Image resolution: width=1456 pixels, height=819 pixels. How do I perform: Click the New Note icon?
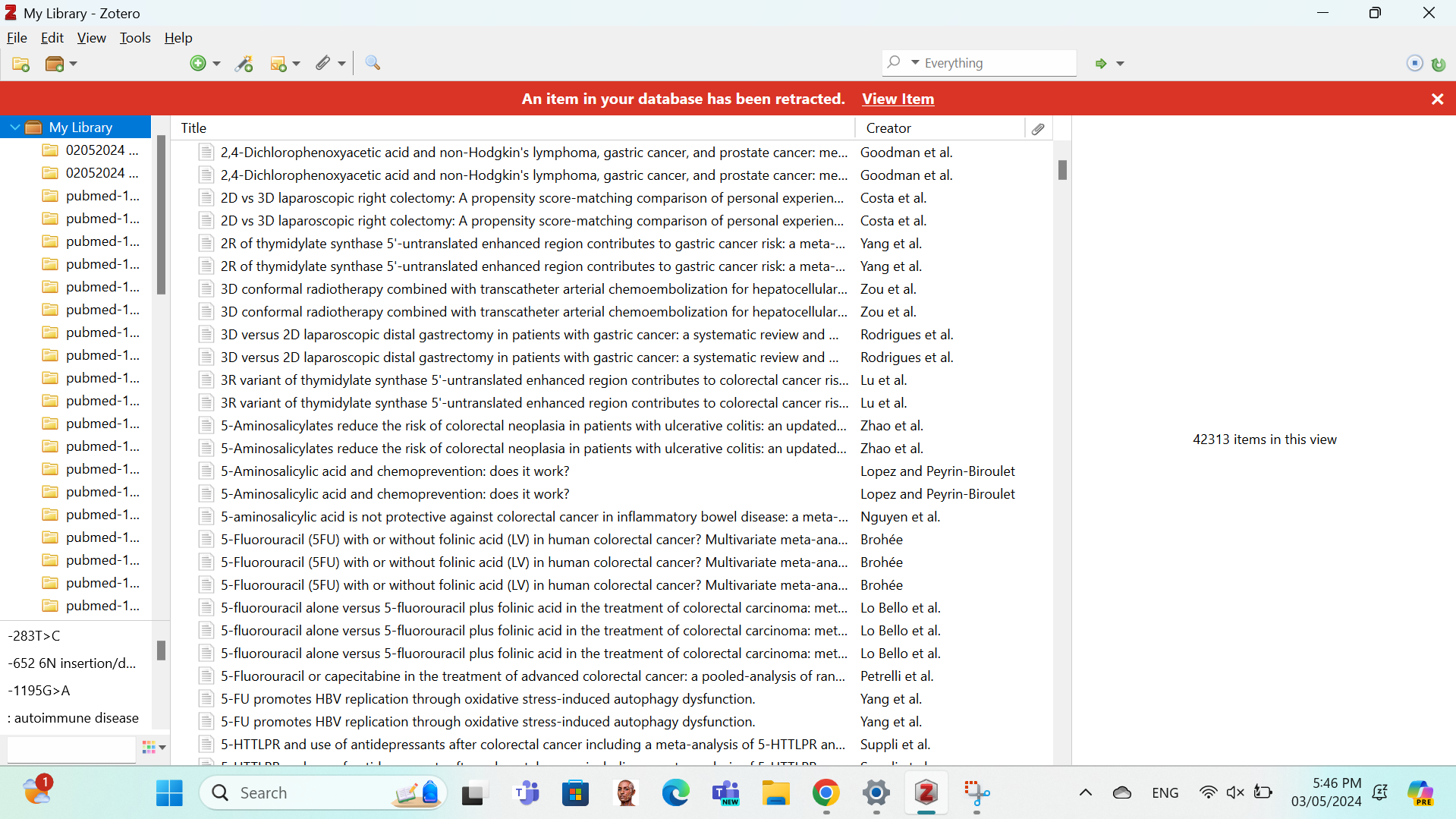(x=278, y=64)
